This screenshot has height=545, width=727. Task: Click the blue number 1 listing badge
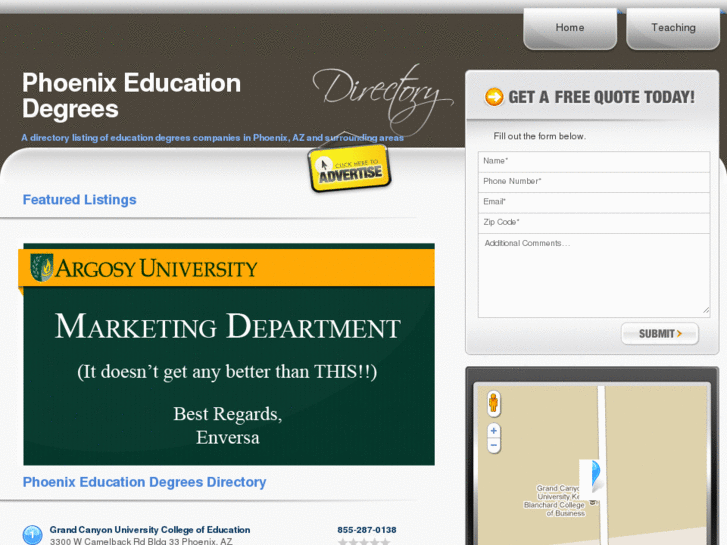point(32,535)
